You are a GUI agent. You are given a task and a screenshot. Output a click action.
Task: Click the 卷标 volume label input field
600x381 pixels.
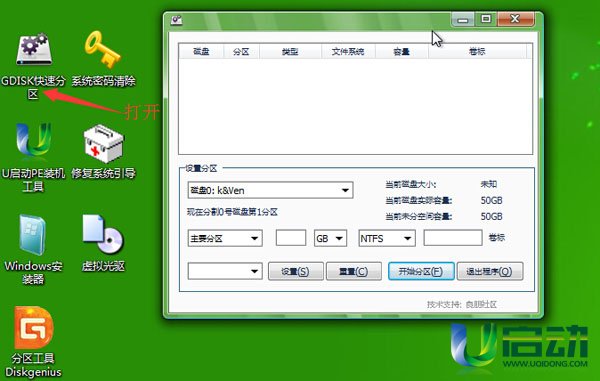[453, 238]
